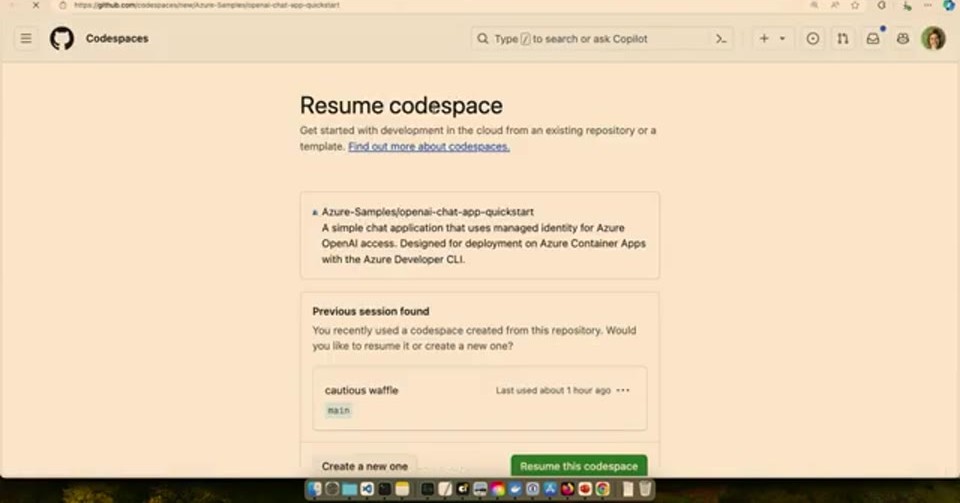Open the cautious waffle options ellipsis menu
Image resolution: width=960 pixels, height=503 pixels.
point(623,390)
